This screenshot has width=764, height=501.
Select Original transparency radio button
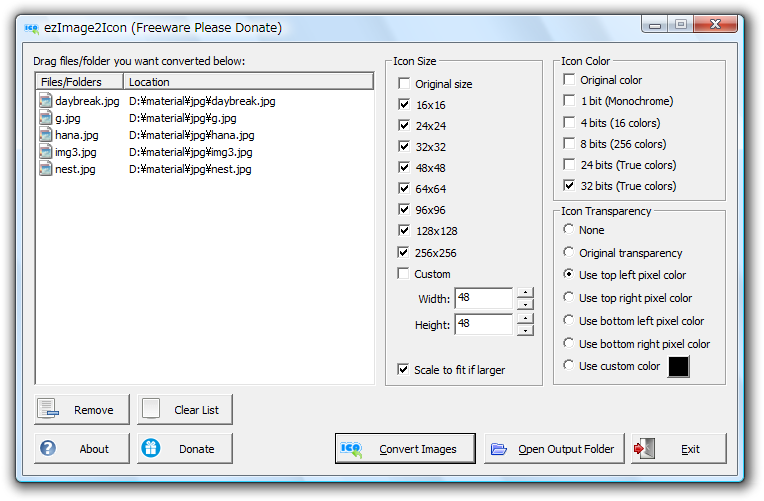click(x=569, y=253)
